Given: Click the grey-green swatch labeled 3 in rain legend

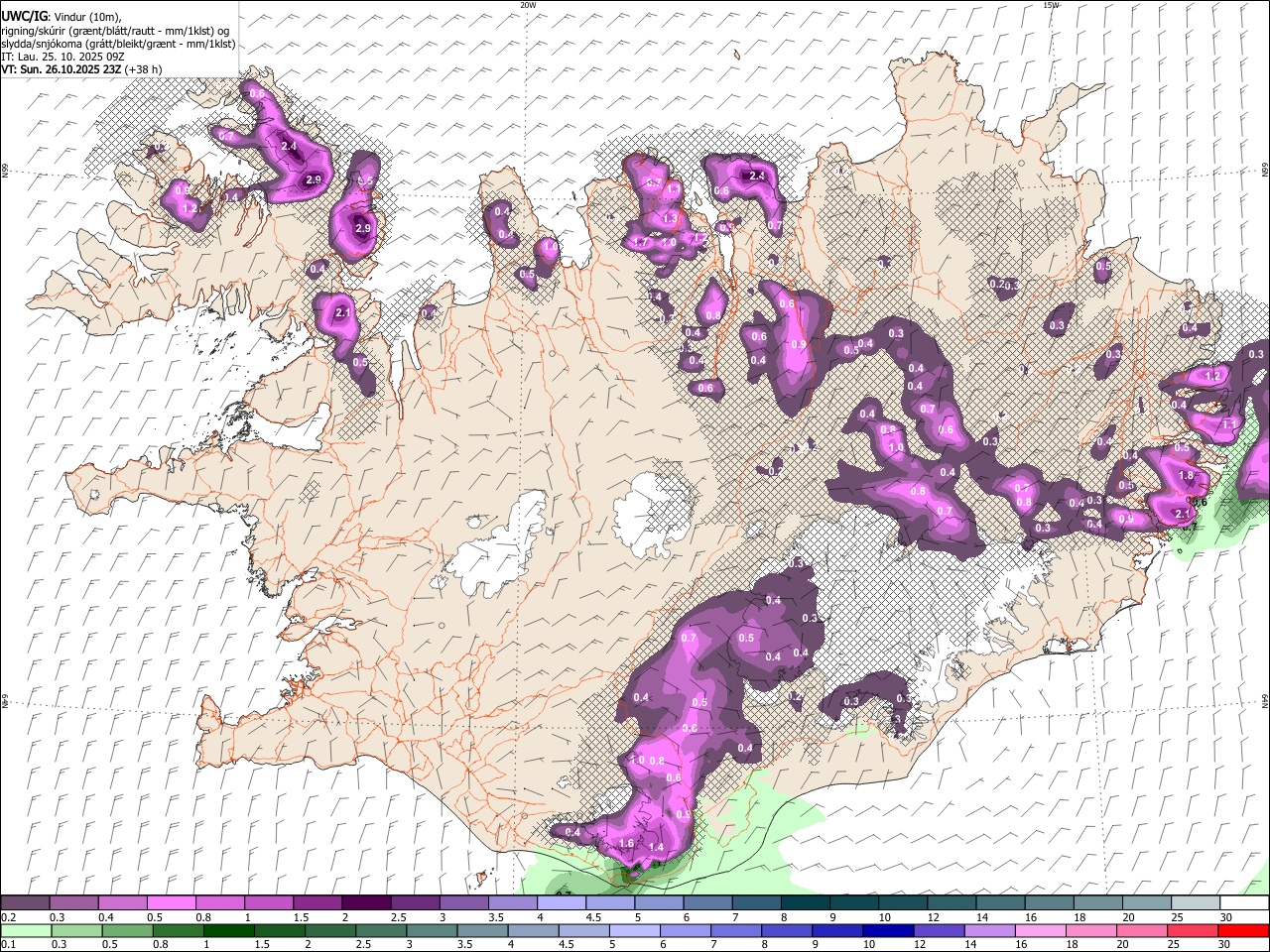Looking at the screenshot, I should [x=432, y=930].
